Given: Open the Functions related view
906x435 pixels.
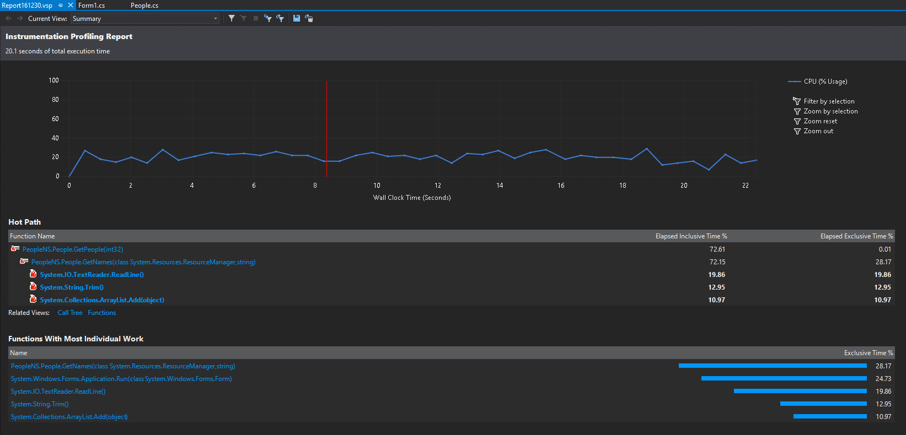Looking at the screenshot, I should pos(102,313).
